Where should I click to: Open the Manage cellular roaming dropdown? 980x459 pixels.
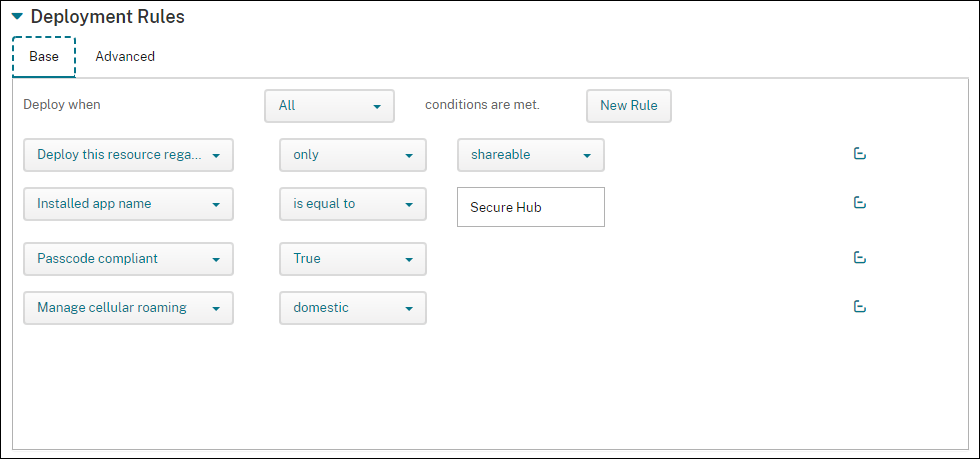128,308
